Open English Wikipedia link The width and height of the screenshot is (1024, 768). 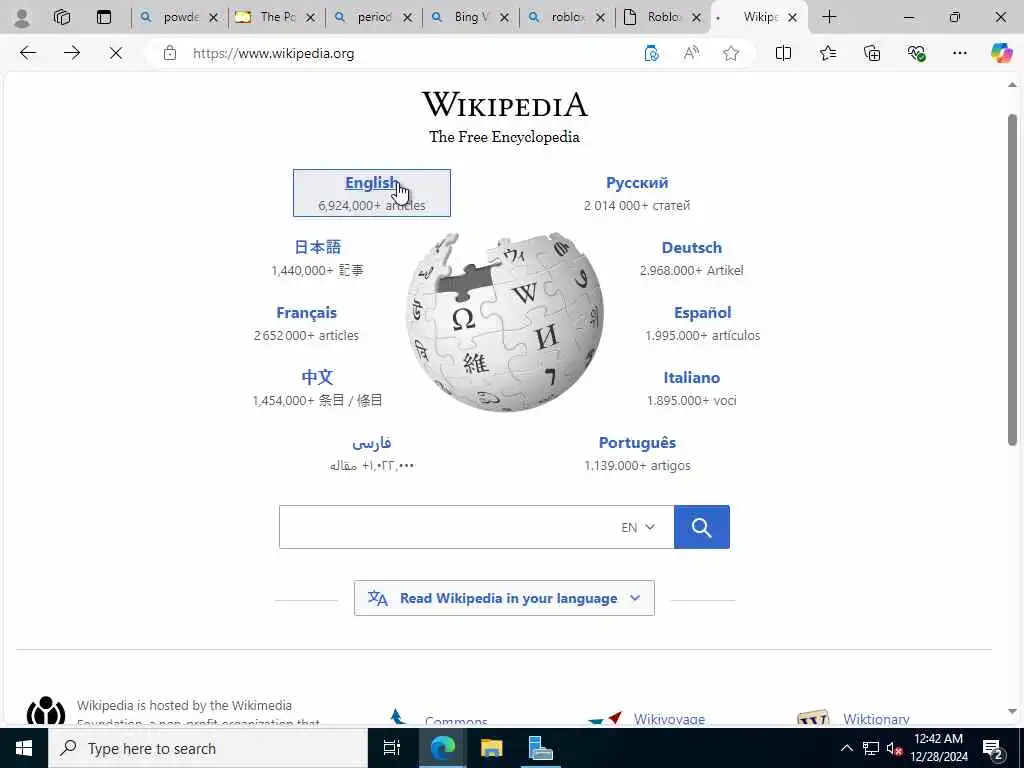(x=372, y=193)
